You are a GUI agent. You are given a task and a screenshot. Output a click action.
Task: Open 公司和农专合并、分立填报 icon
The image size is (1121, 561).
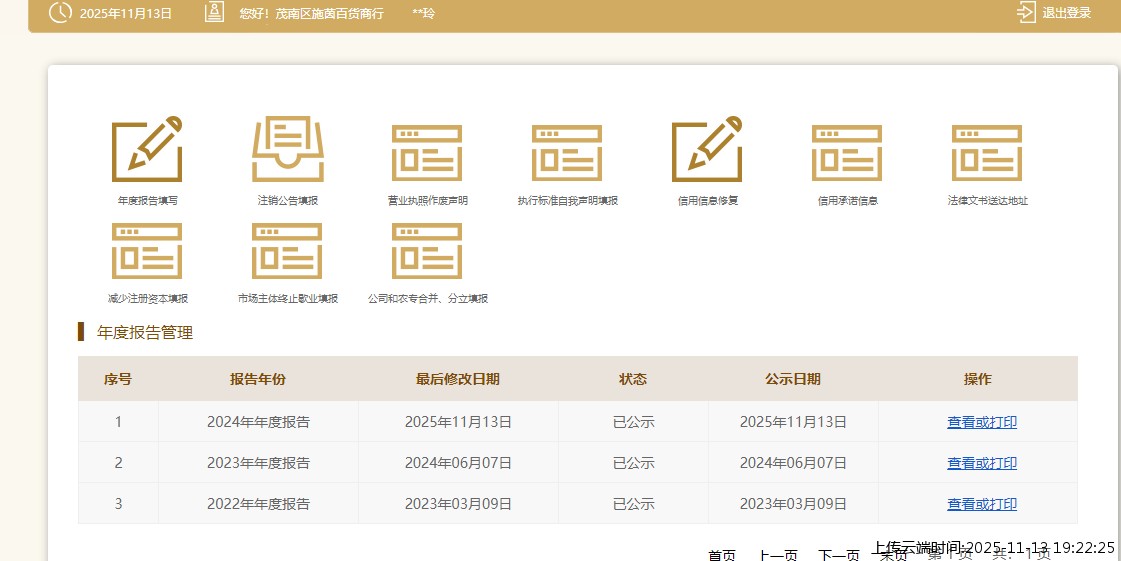click(x=427, y=250)
